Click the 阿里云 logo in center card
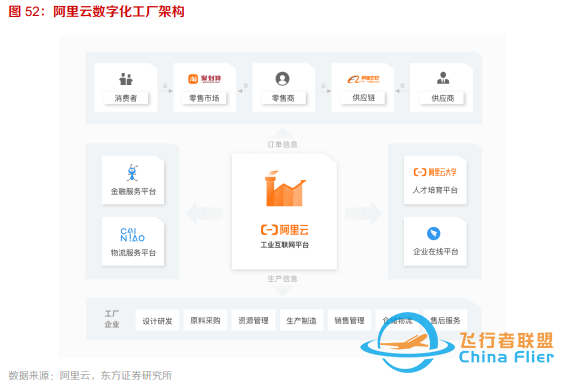 pyautogui.click(x=285, y=229)
